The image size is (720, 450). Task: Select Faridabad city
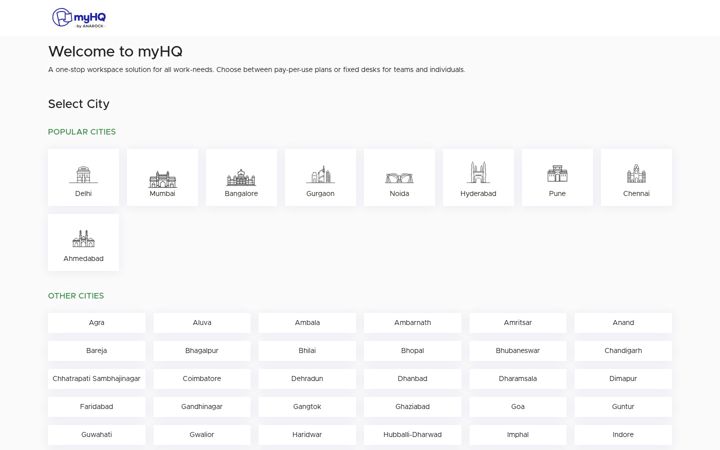[96, 407]
